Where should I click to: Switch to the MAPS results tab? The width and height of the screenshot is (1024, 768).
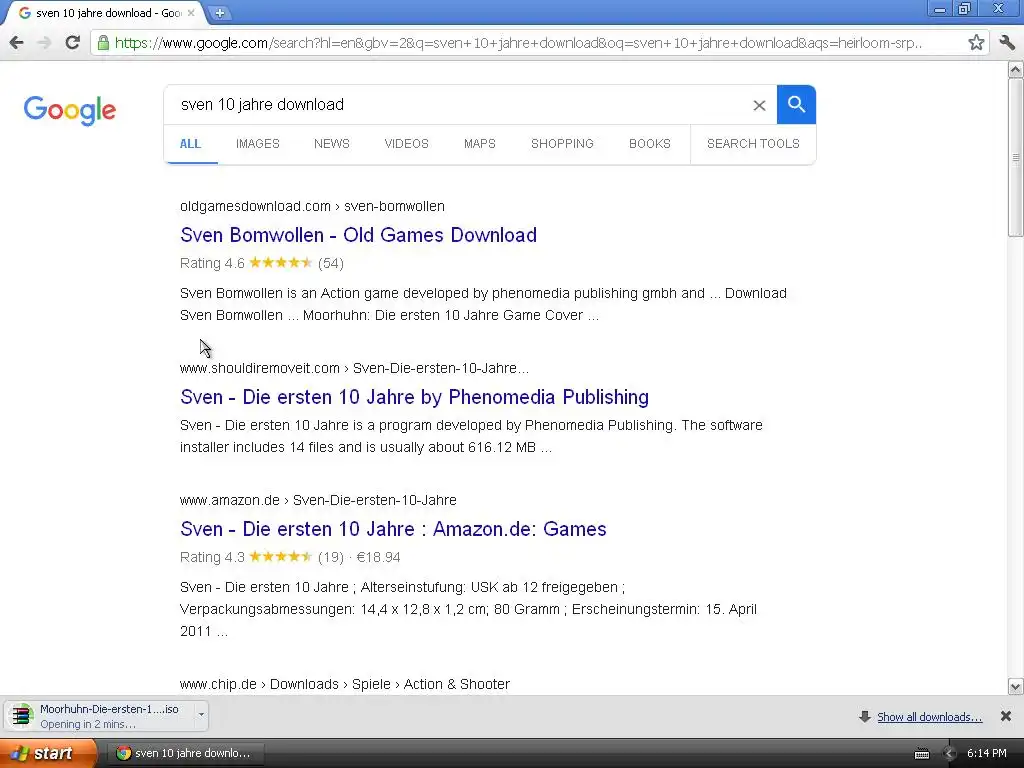point(479,144)
